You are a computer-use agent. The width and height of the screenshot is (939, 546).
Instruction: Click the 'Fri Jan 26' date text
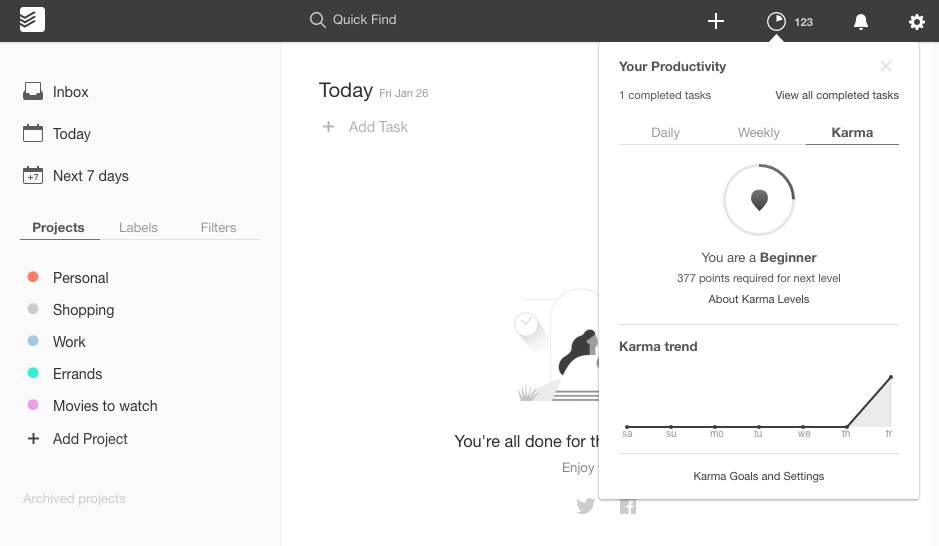pyautogui.click(x=404, y=93)
